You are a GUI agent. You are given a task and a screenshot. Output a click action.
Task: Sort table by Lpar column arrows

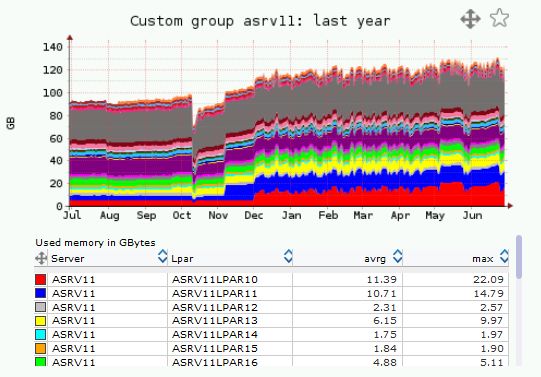[288, 256]
